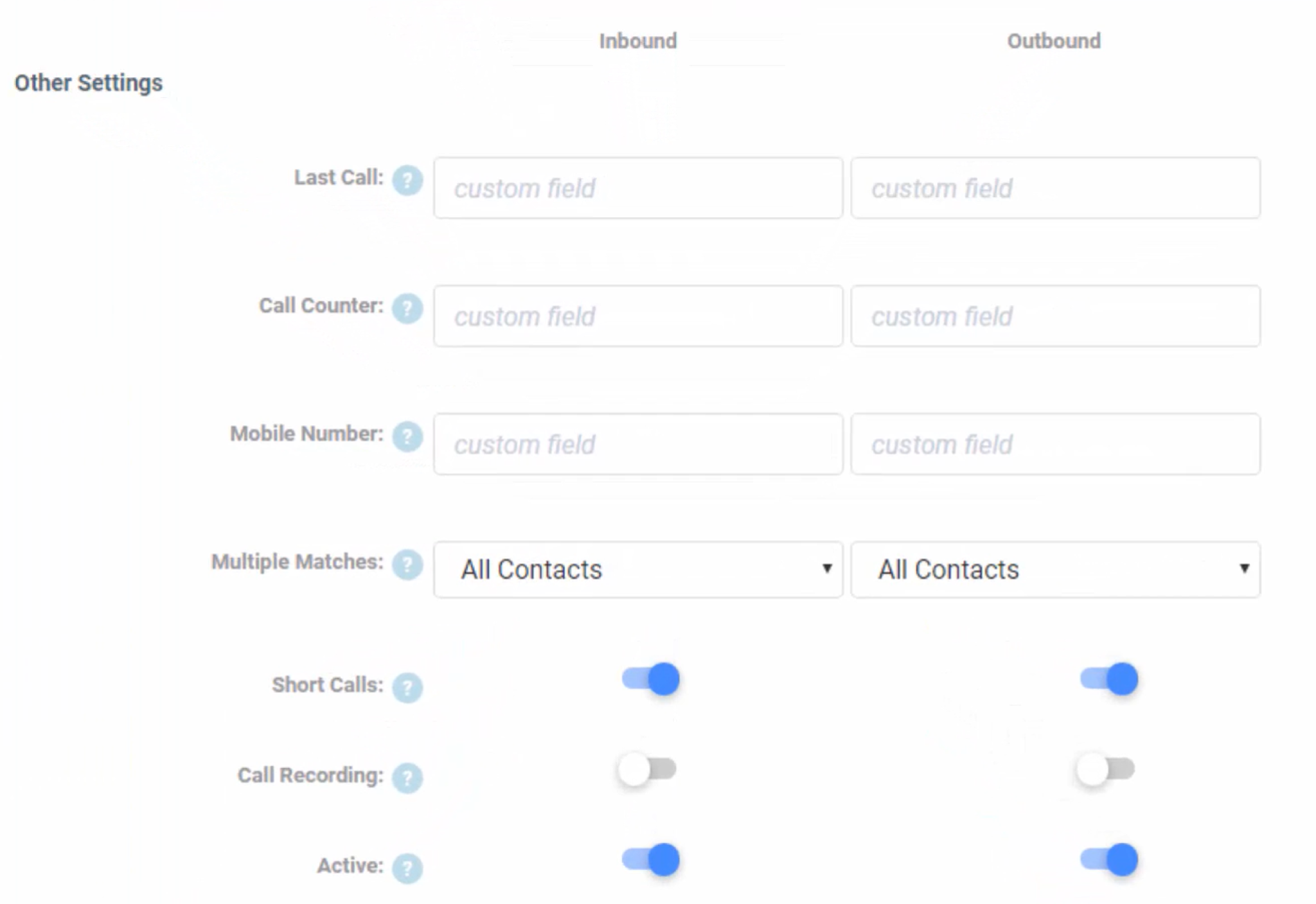Click the Short Calls question mark icon
Screen dimensions: 1316x904
[x=407, y=687]
